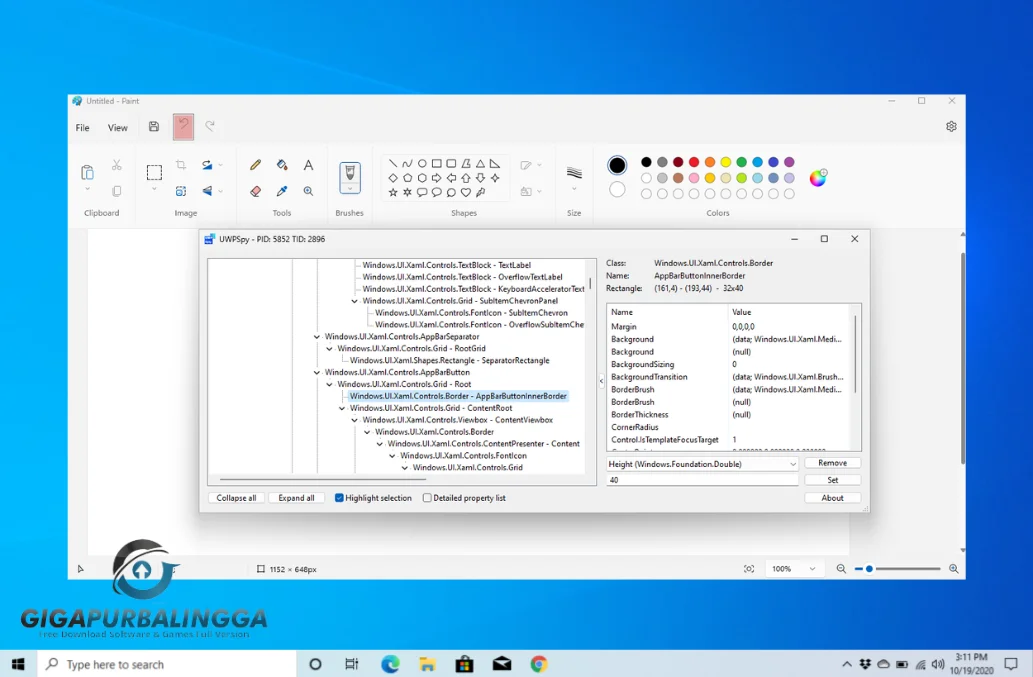Viewport: 1033px width, 677px height.
Task: Choose the Text tool
Action: coord(308,165)
